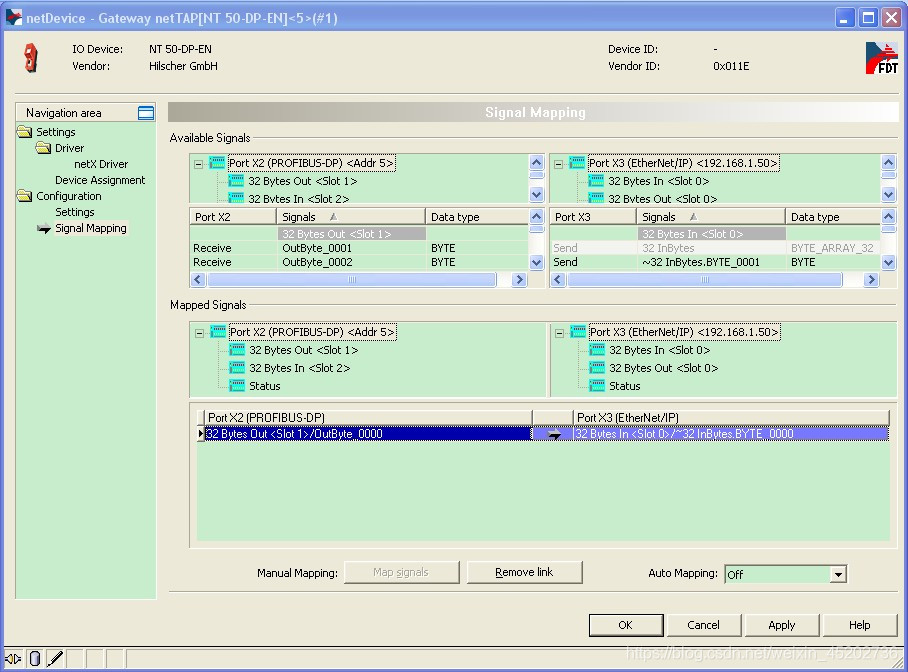Click the Remove link button
908x672 pixels.
[524, 572]
